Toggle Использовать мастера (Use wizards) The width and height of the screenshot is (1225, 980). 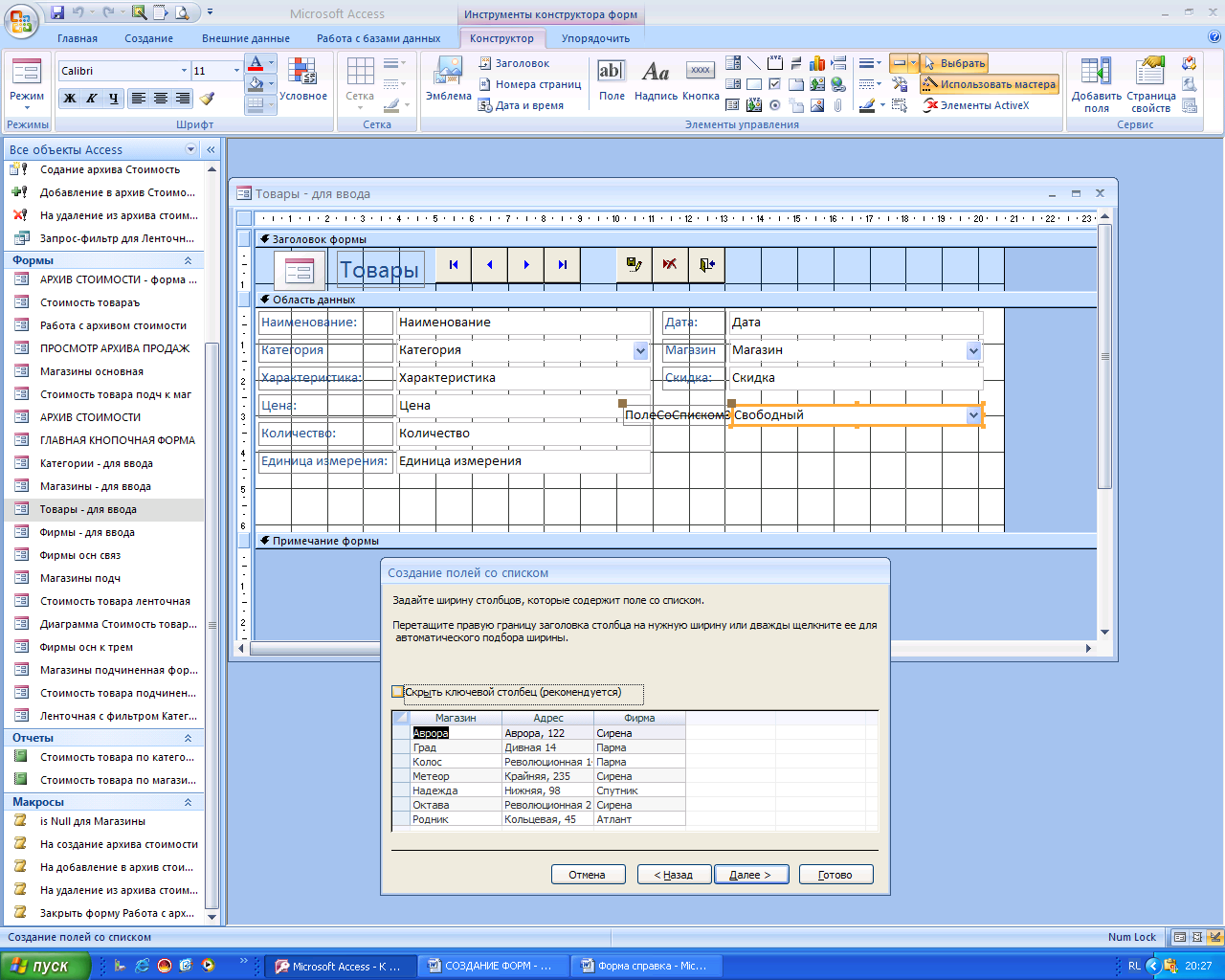pyautogui.click(x=990, y=84)
